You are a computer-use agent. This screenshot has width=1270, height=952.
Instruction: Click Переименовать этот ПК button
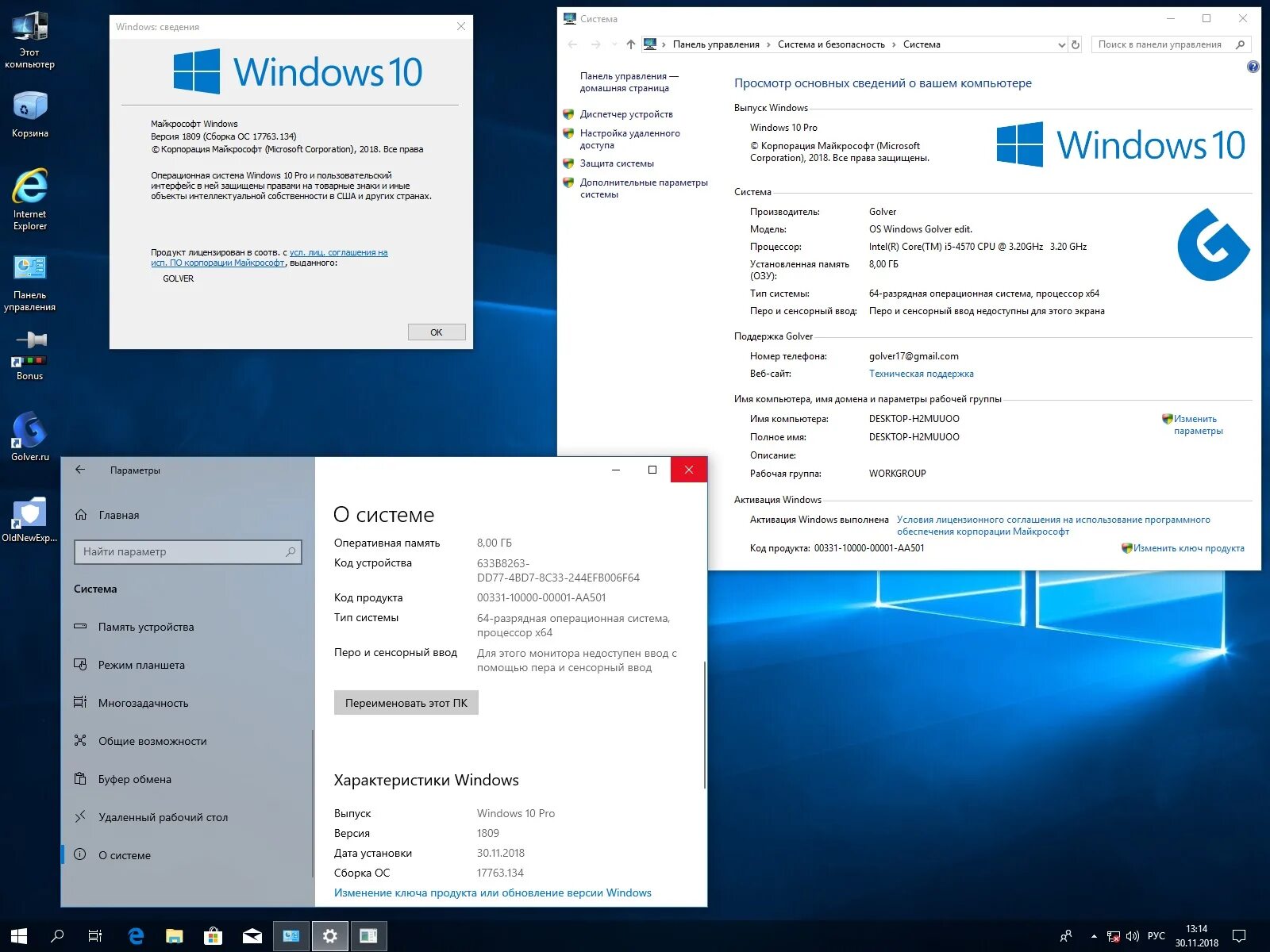click(x=406, y=703)
